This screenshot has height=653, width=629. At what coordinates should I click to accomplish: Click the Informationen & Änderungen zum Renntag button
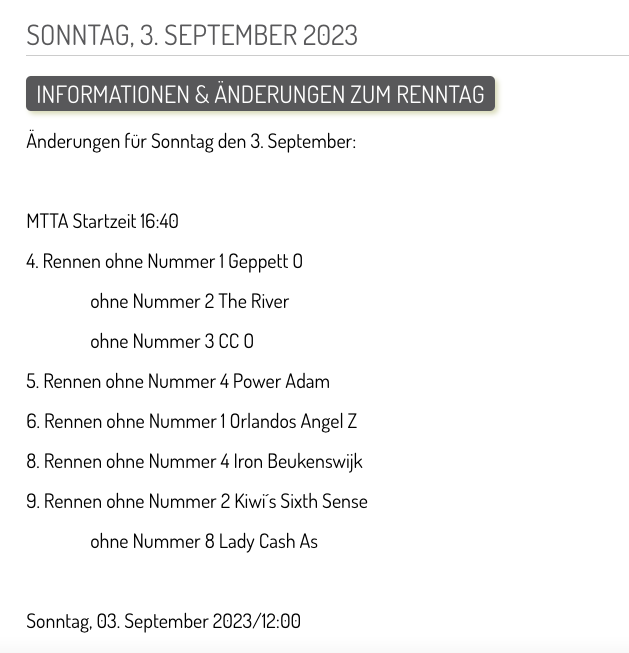click(260, 94)
